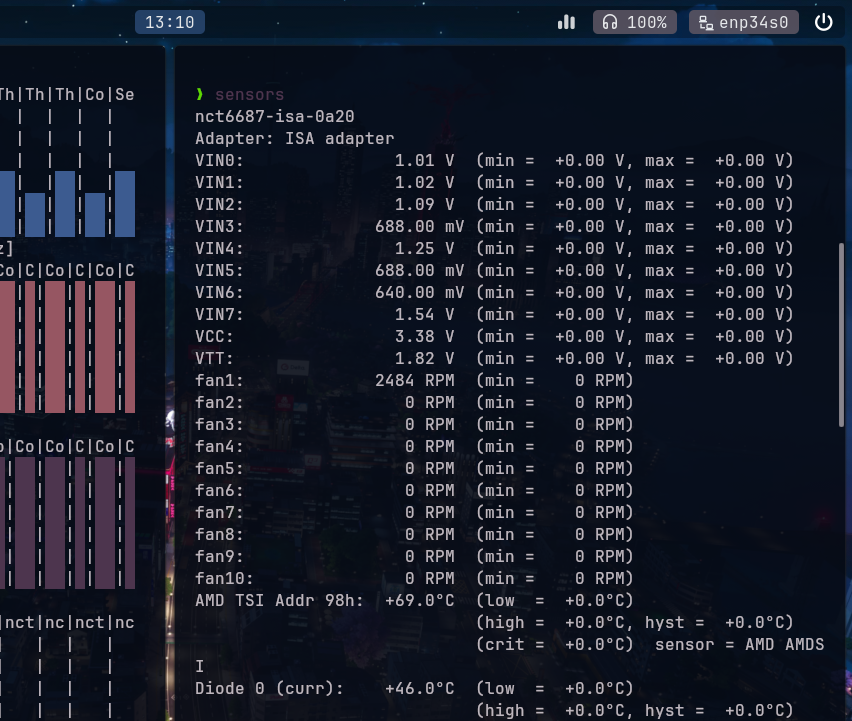Click the VTT 1.82 V value
Image resolution: width=852 pixels, height=721 pixels.
424,359
